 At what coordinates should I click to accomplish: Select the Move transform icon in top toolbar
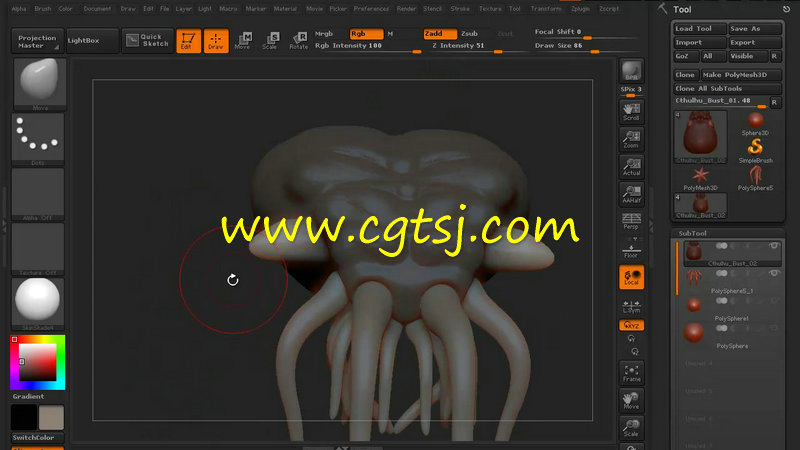tap(243, 41)
